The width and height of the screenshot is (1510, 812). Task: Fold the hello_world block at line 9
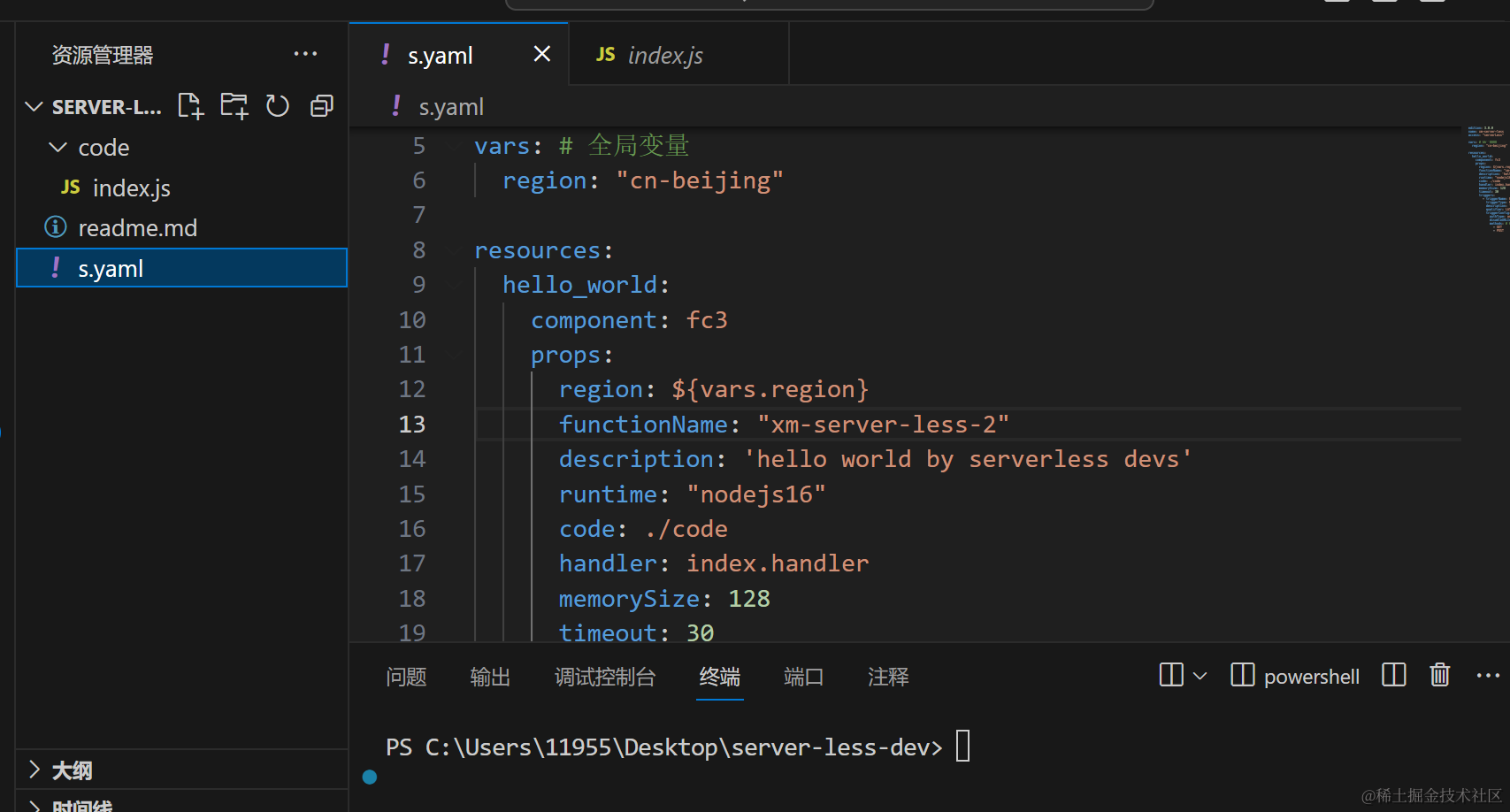(x=453, y=284)
